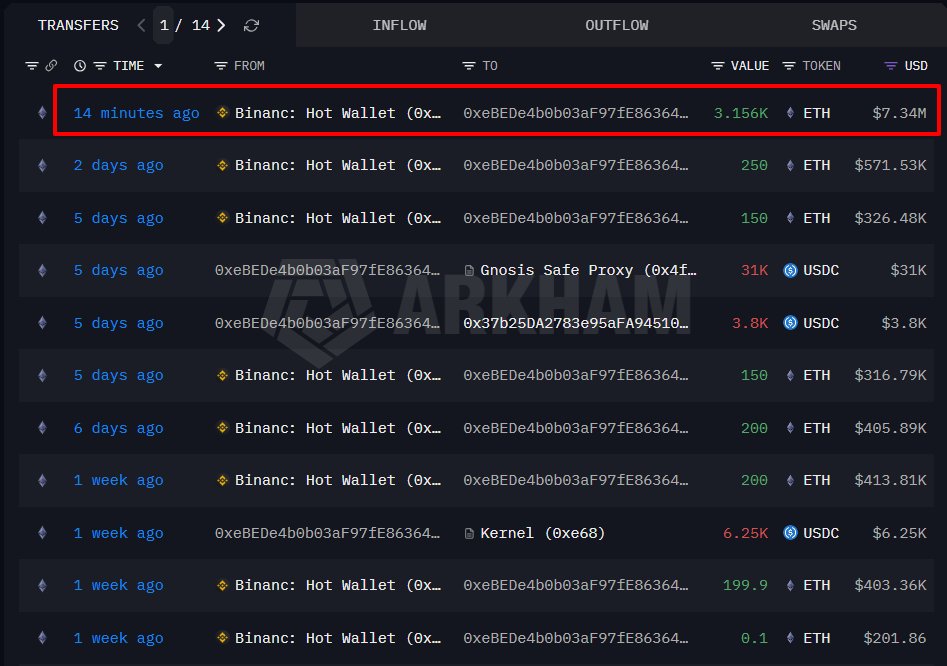Viewport: 947px width, 666px height.
Task: Click the value 199.9
Action: [745, 585]
